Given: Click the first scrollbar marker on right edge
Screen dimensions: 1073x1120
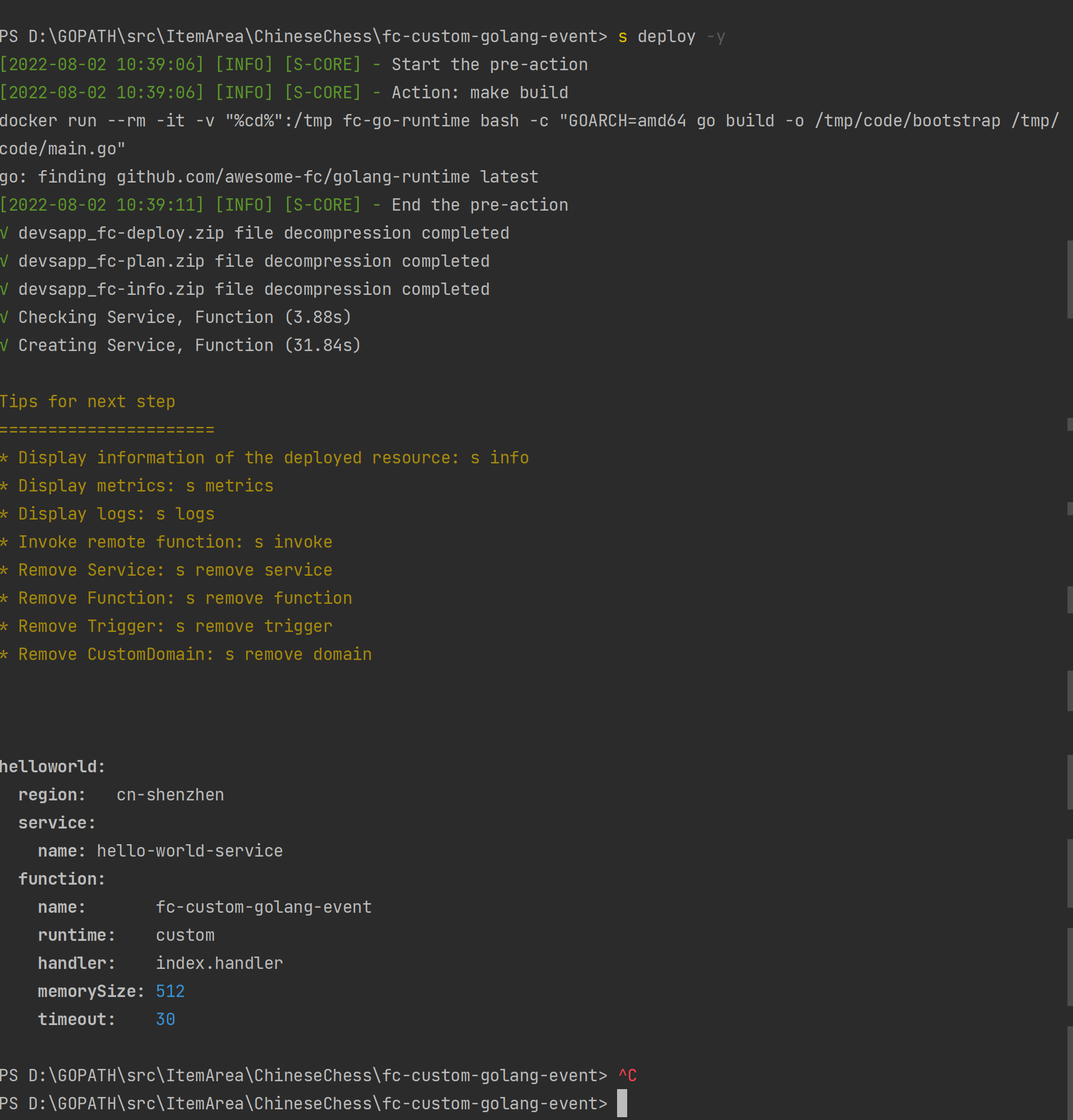Looking at the screenshot, I should tap(1070, 279).
